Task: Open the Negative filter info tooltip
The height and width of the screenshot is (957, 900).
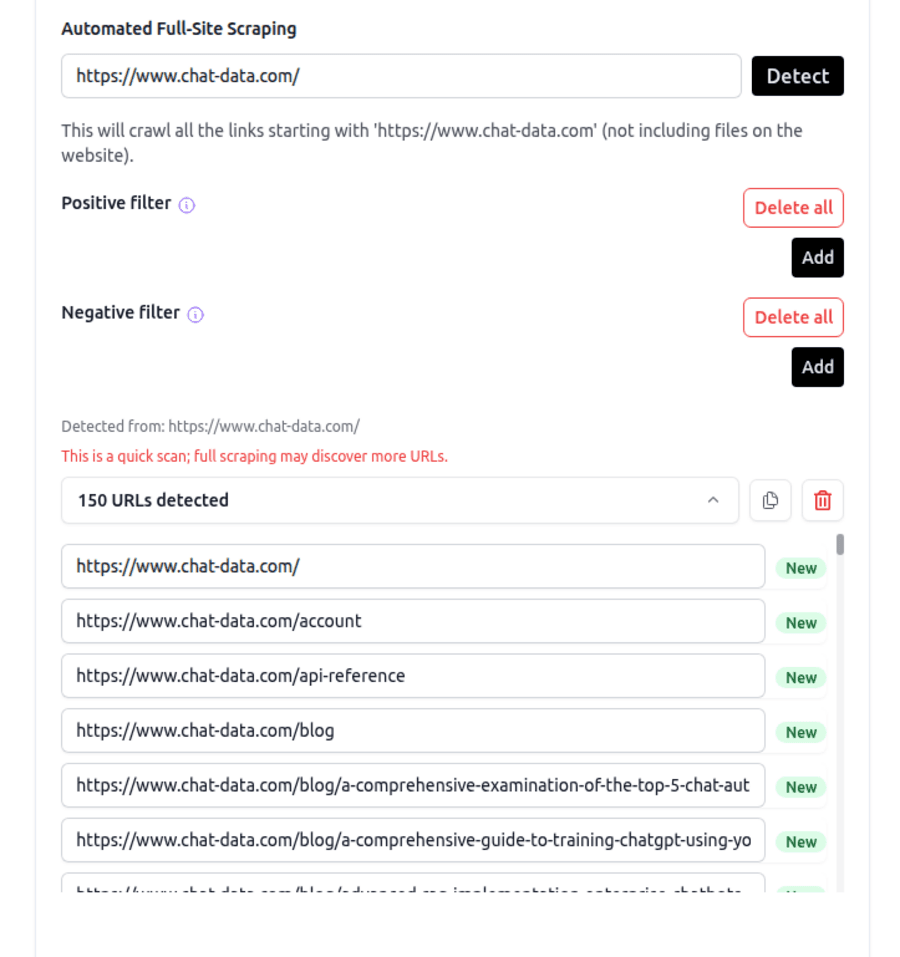Action: click(195, 314)
